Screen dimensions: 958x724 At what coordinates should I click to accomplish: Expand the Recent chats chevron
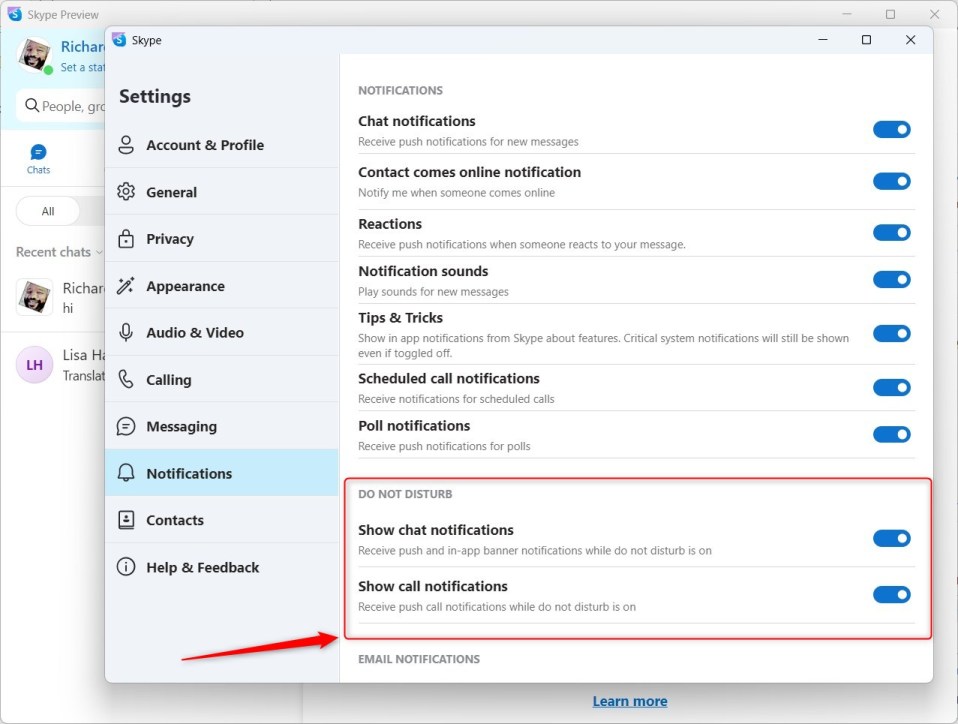coord(99,252)
